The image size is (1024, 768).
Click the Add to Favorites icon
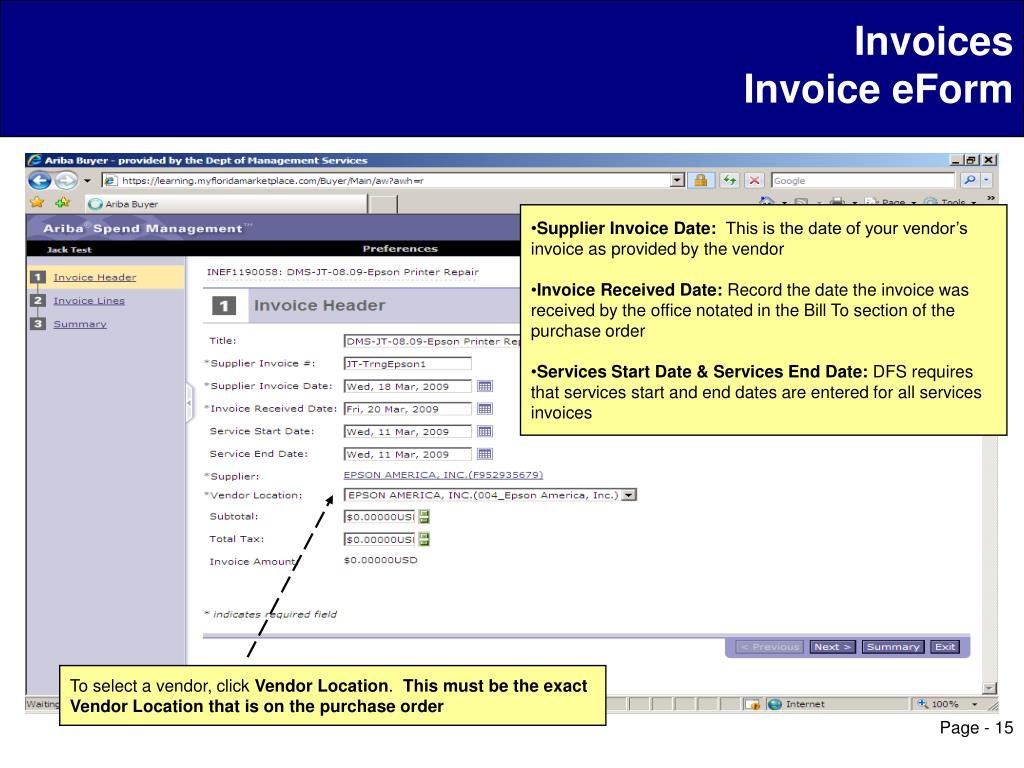point(63,203)
